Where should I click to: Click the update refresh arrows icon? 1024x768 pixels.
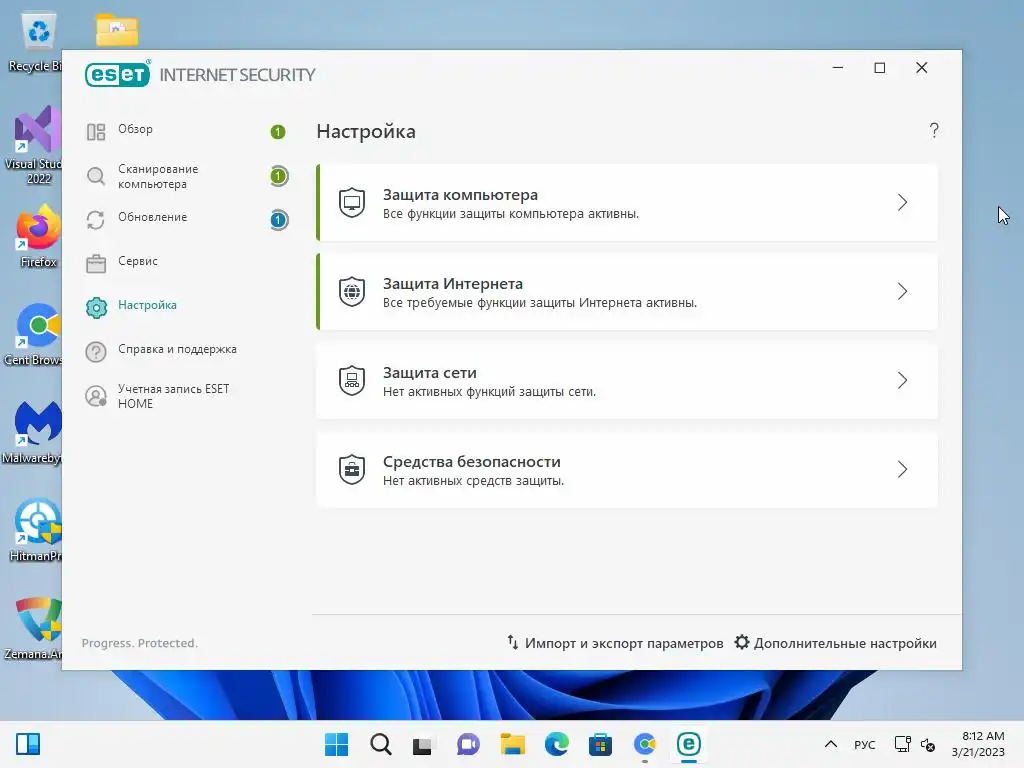pyautogui.click(x=96, y=220)
